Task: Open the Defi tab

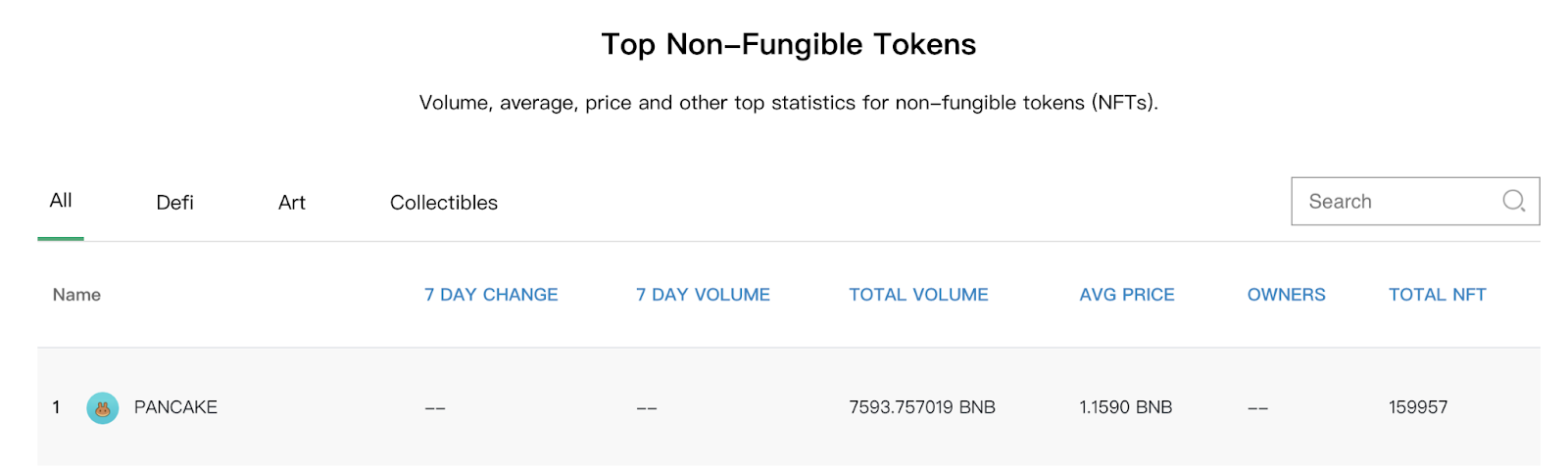Action: pos(174,203)
